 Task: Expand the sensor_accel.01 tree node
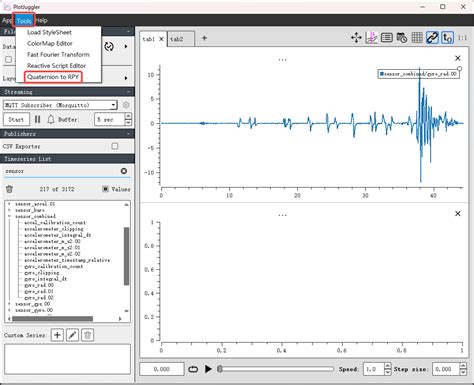tap(9, 203)
